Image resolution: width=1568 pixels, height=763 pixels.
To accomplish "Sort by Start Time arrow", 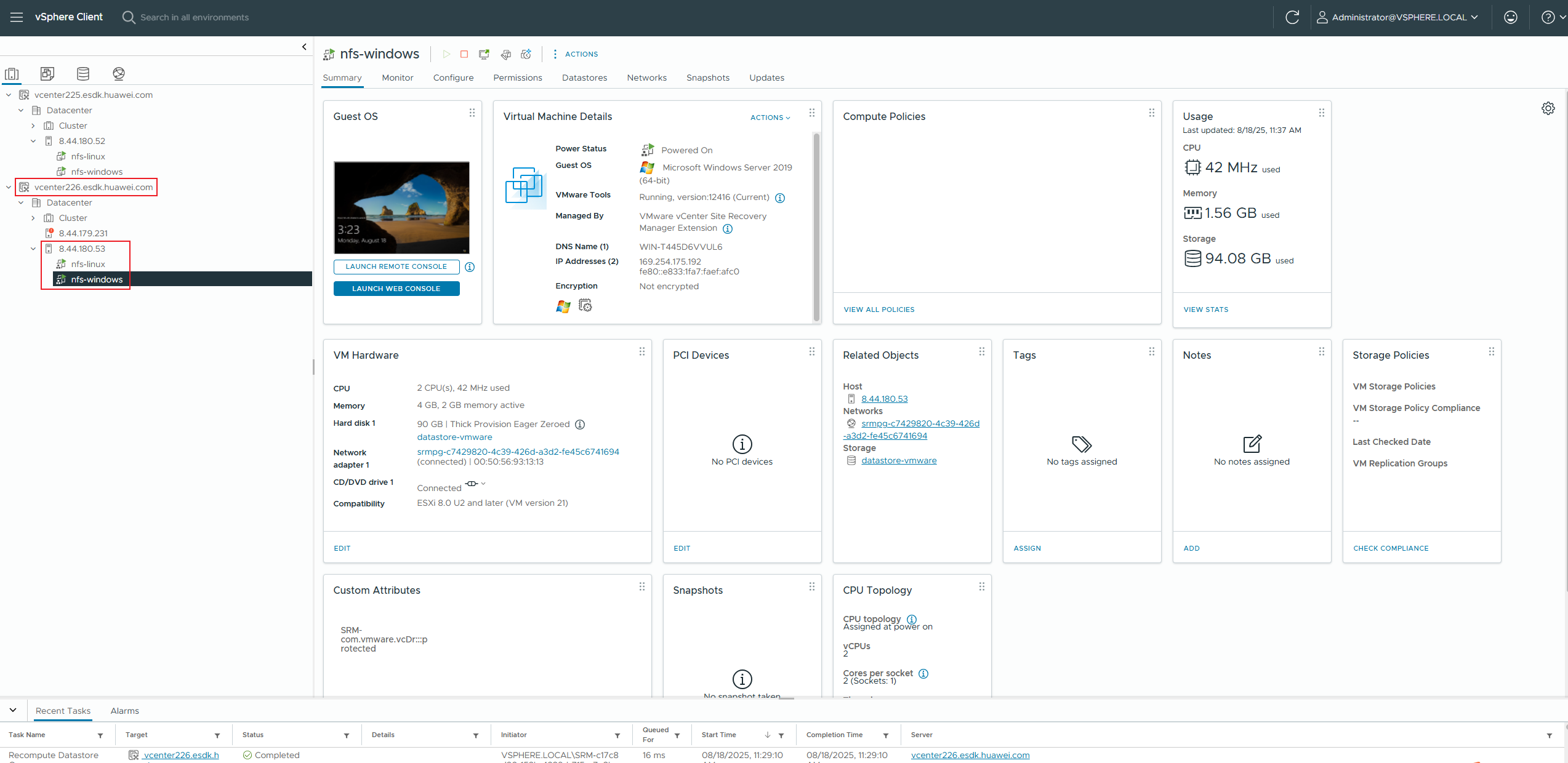I will [x=768, y=735].
